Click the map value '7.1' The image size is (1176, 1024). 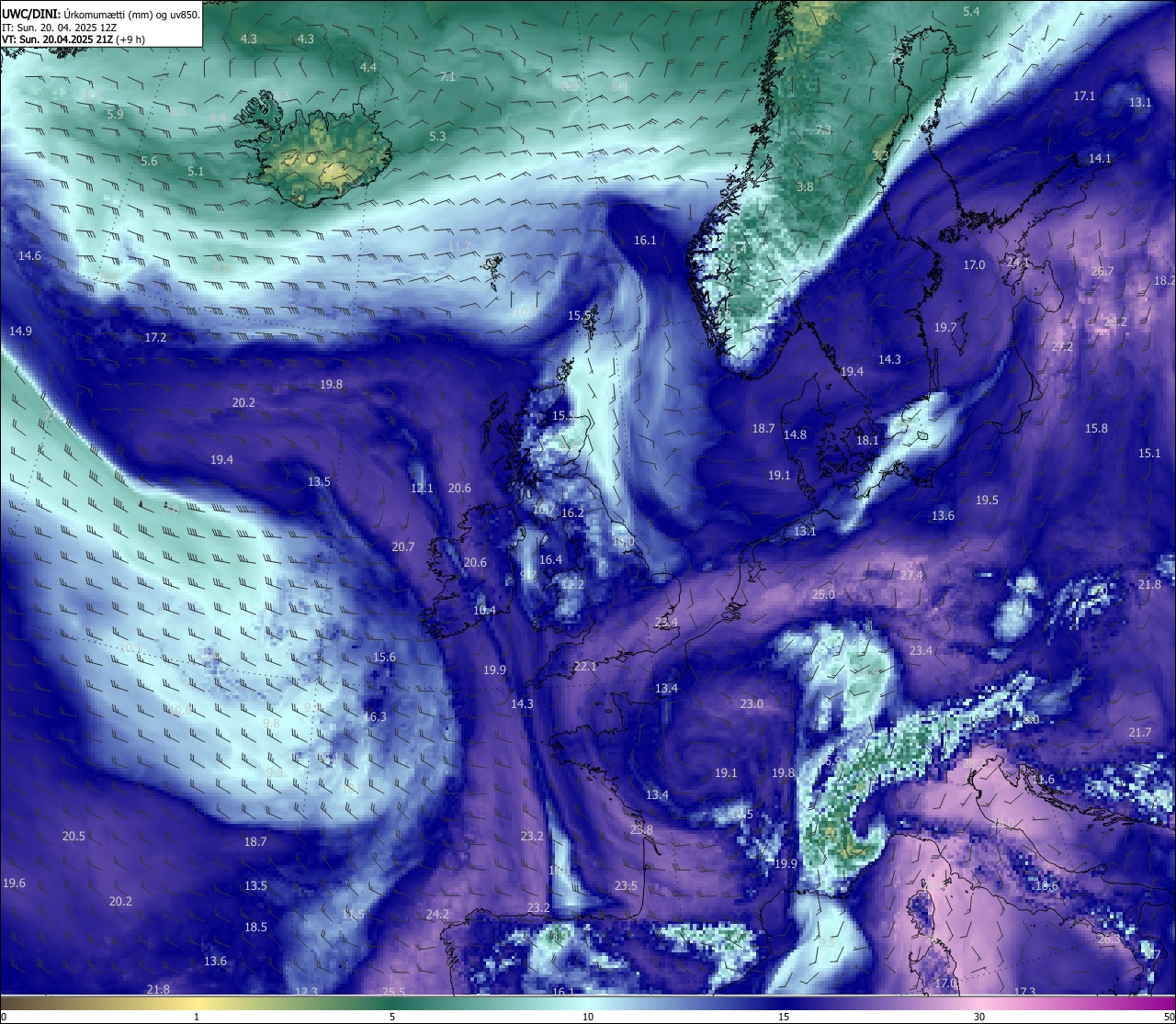click(447, 77)
